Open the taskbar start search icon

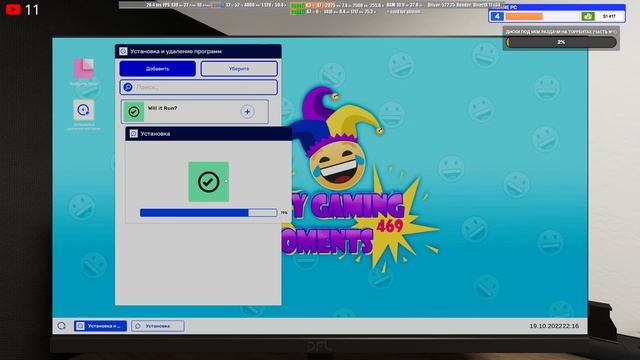coord(62,326)
